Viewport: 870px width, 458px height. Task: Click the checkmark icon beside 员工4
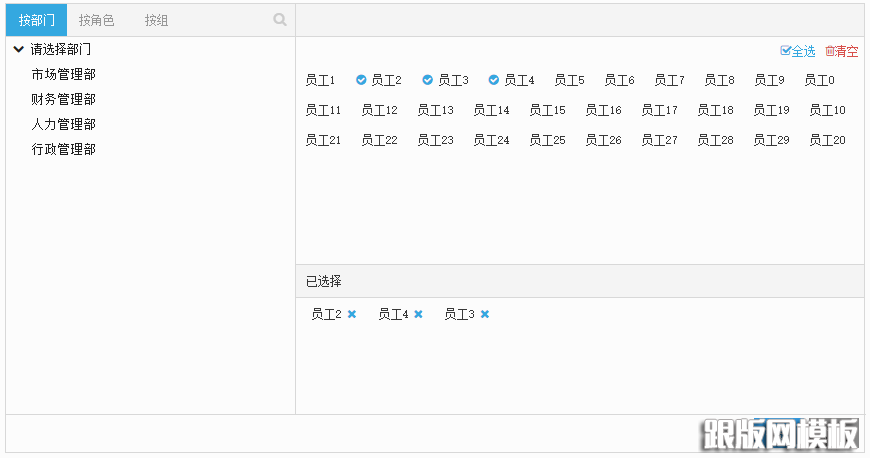[493, 80]
